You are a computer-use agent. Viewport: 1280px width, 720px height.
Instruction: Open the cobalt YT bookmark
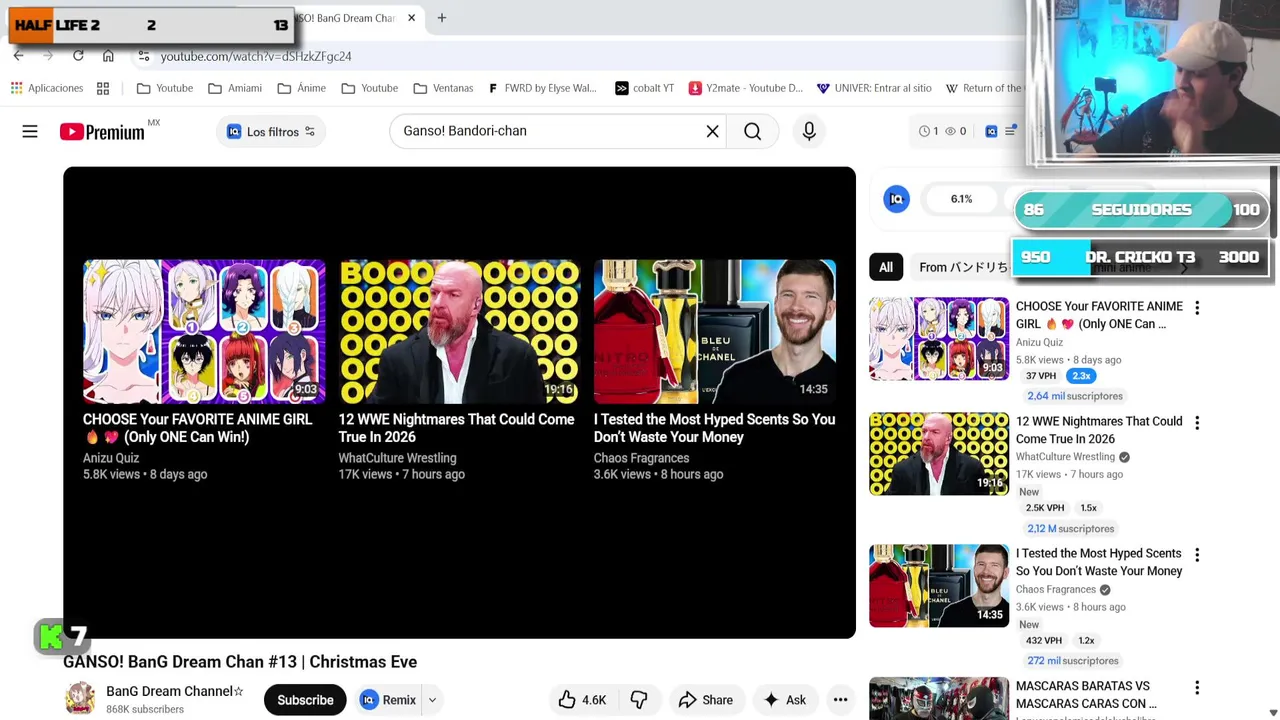[x=644, y=88]
